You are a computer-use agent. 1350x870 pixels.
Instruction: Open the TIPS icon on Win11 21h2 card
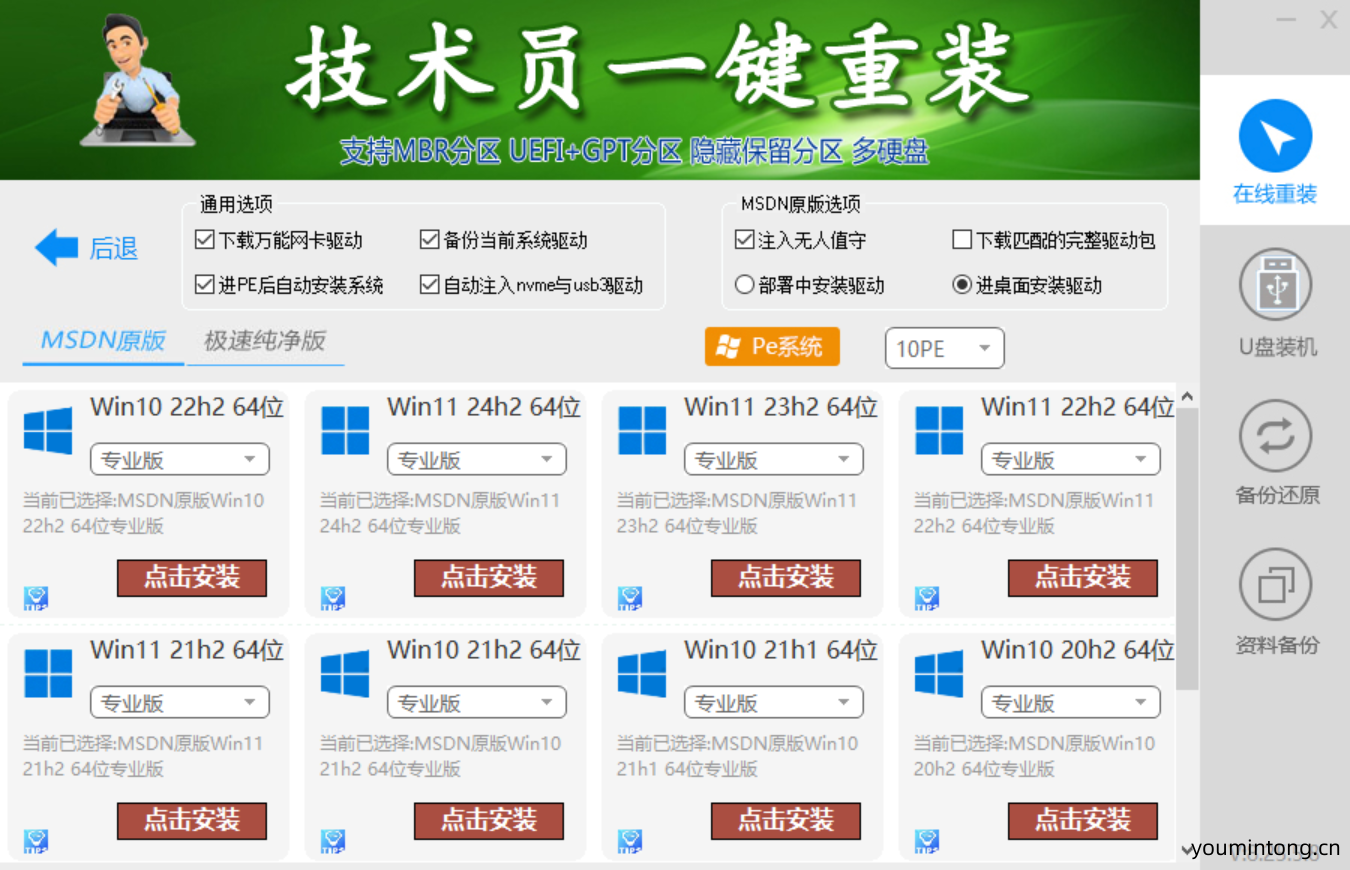[36, 841]
